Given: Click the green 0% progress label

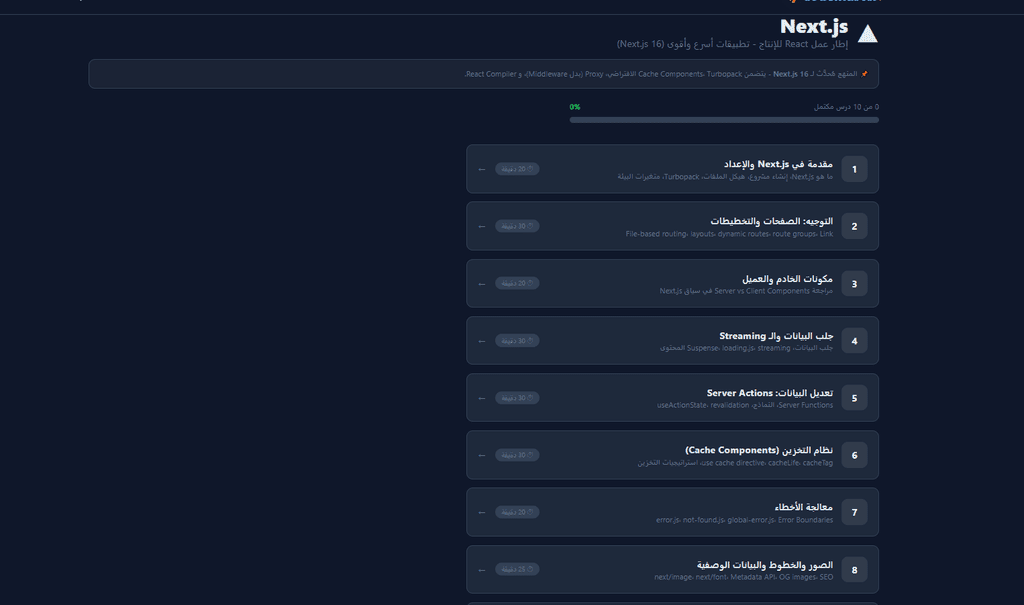Looking at the screenshot, I should (575, 107).
